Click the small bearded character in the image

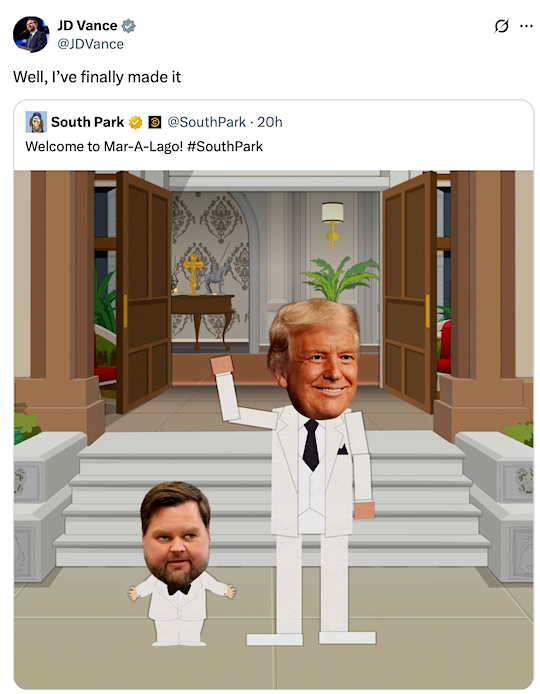click(181, 564)
